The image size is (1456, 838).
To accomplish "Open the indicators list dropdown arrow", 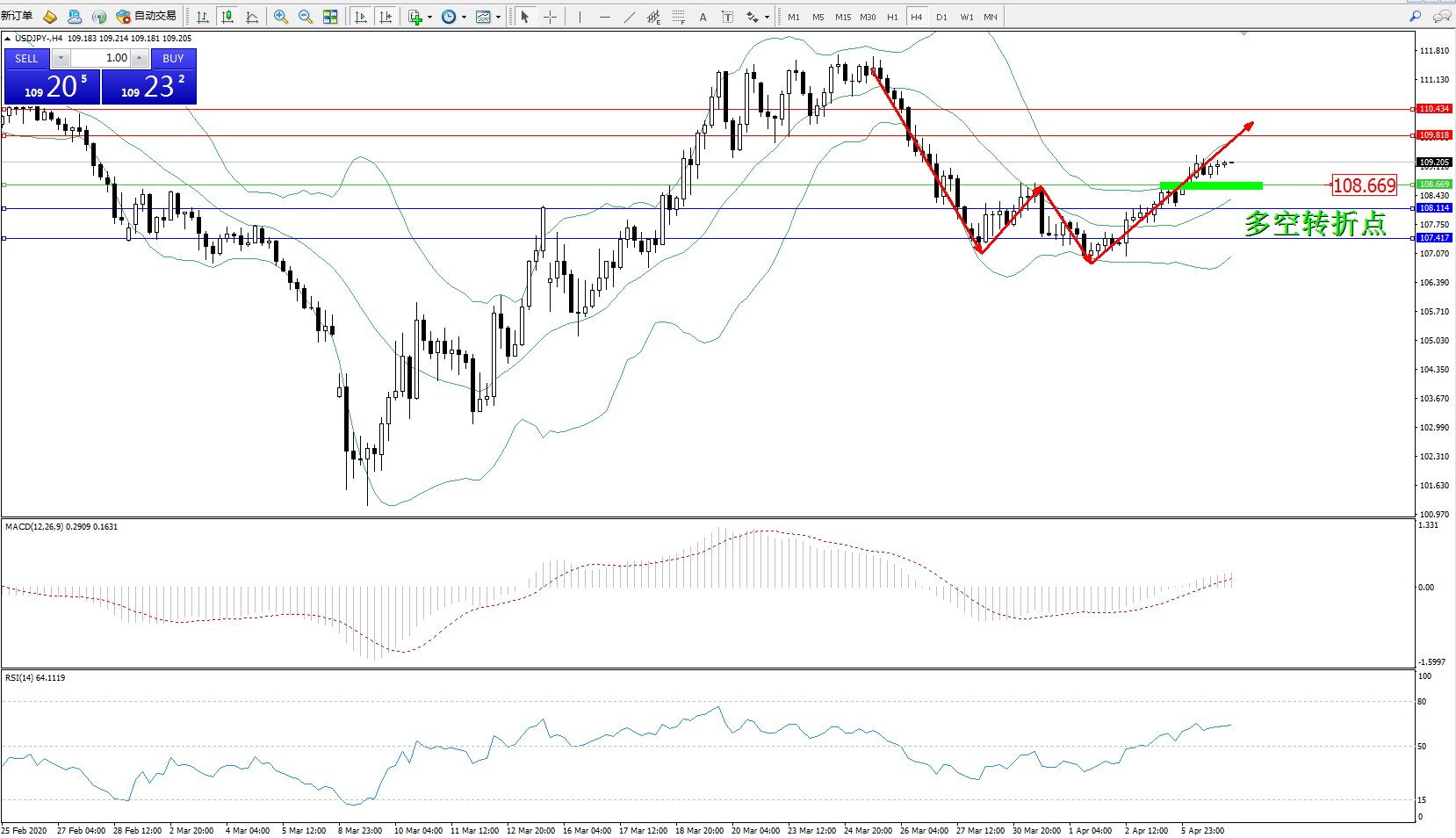I will click(429, 18).
